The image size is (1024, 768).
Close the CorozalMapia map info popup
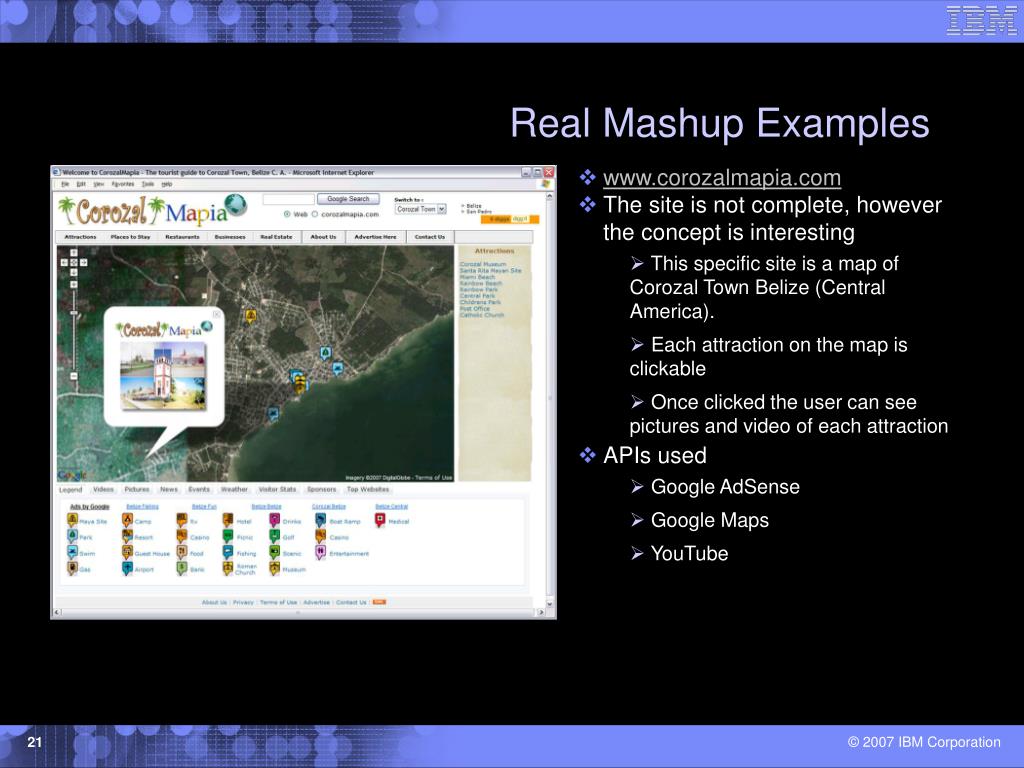(217, 314)
